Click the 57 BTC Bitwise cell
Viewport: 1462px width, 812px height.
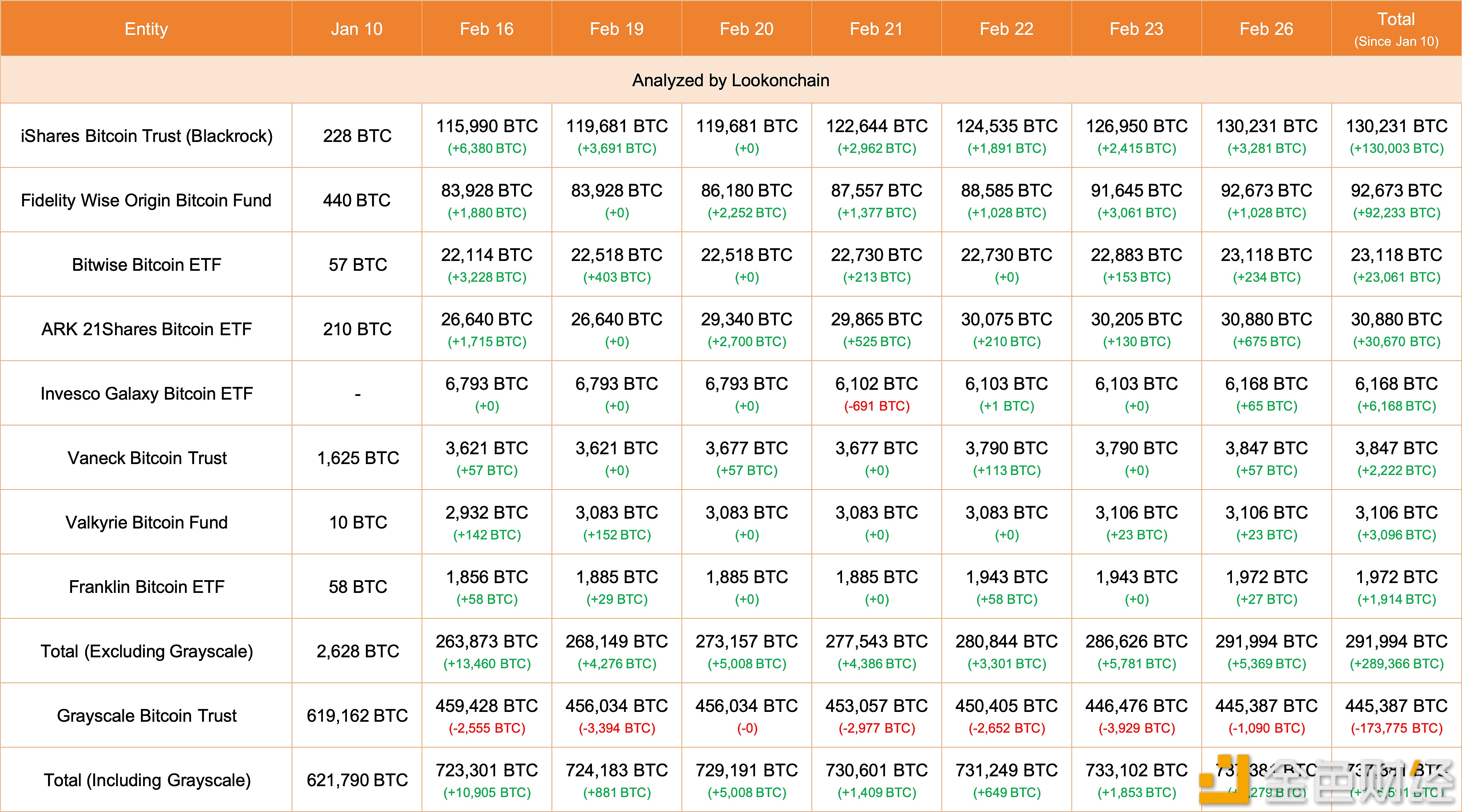point(357,265)
